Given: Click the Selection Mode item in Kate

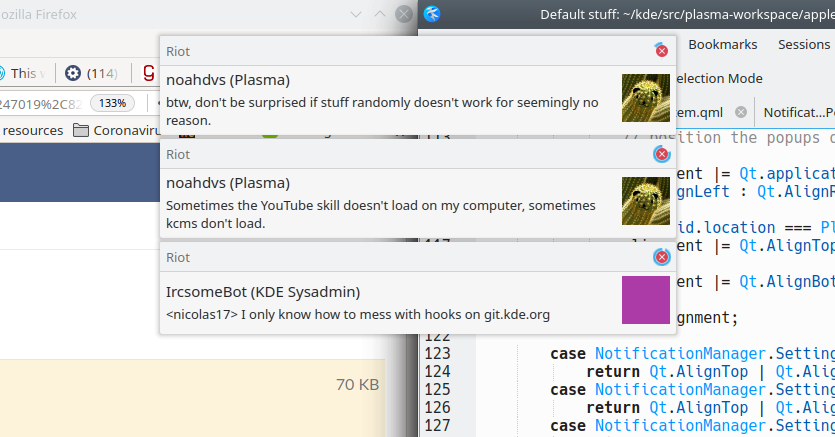Looking at the screenshot, I should [x=719, y=79].
